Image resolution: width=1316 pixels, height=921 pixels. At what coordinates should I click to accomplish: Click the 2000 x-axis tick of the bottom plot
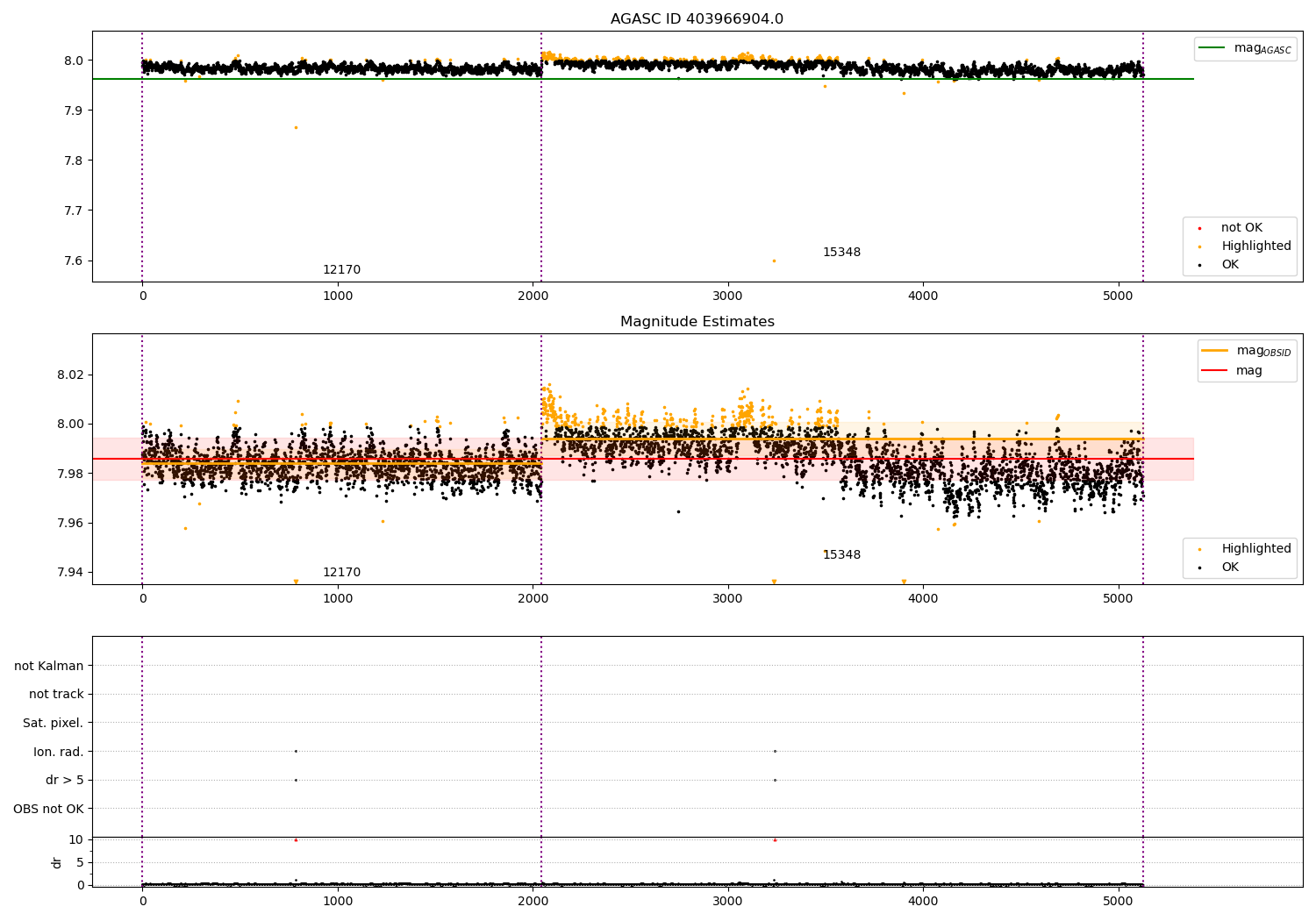533,901
